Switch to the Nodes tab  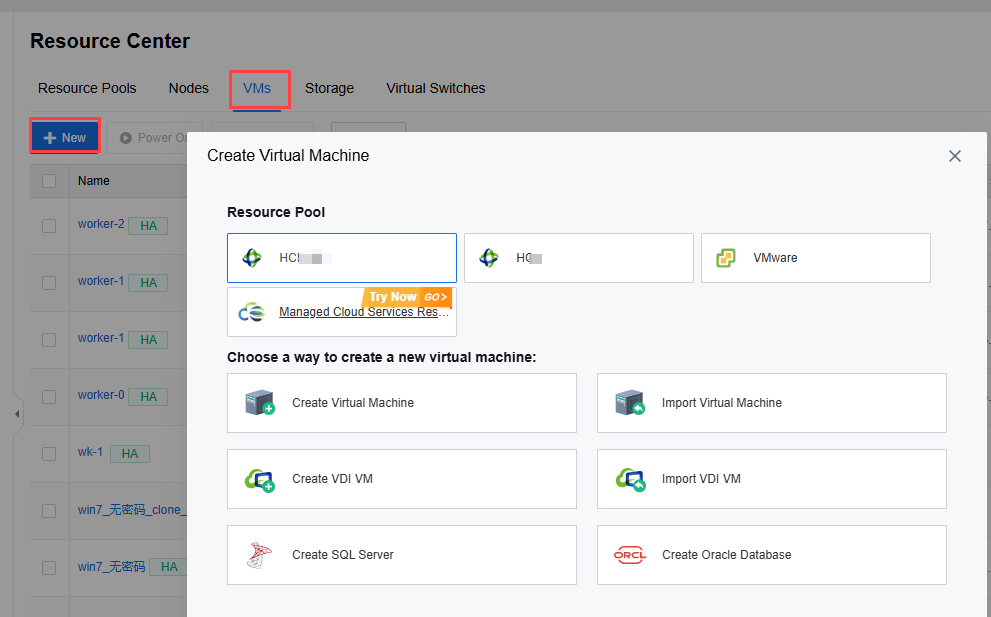(x=188, y=89)
